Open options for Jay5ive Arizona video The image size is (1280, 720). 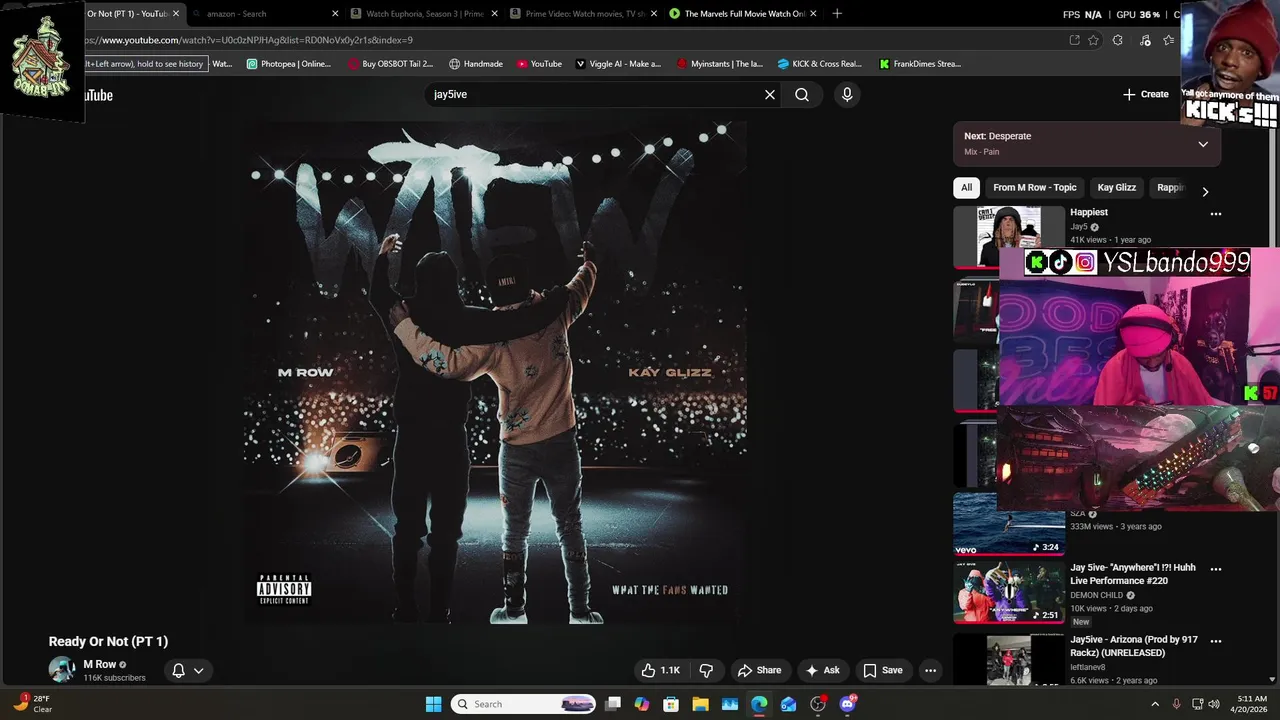click(x=1216, y=641)
